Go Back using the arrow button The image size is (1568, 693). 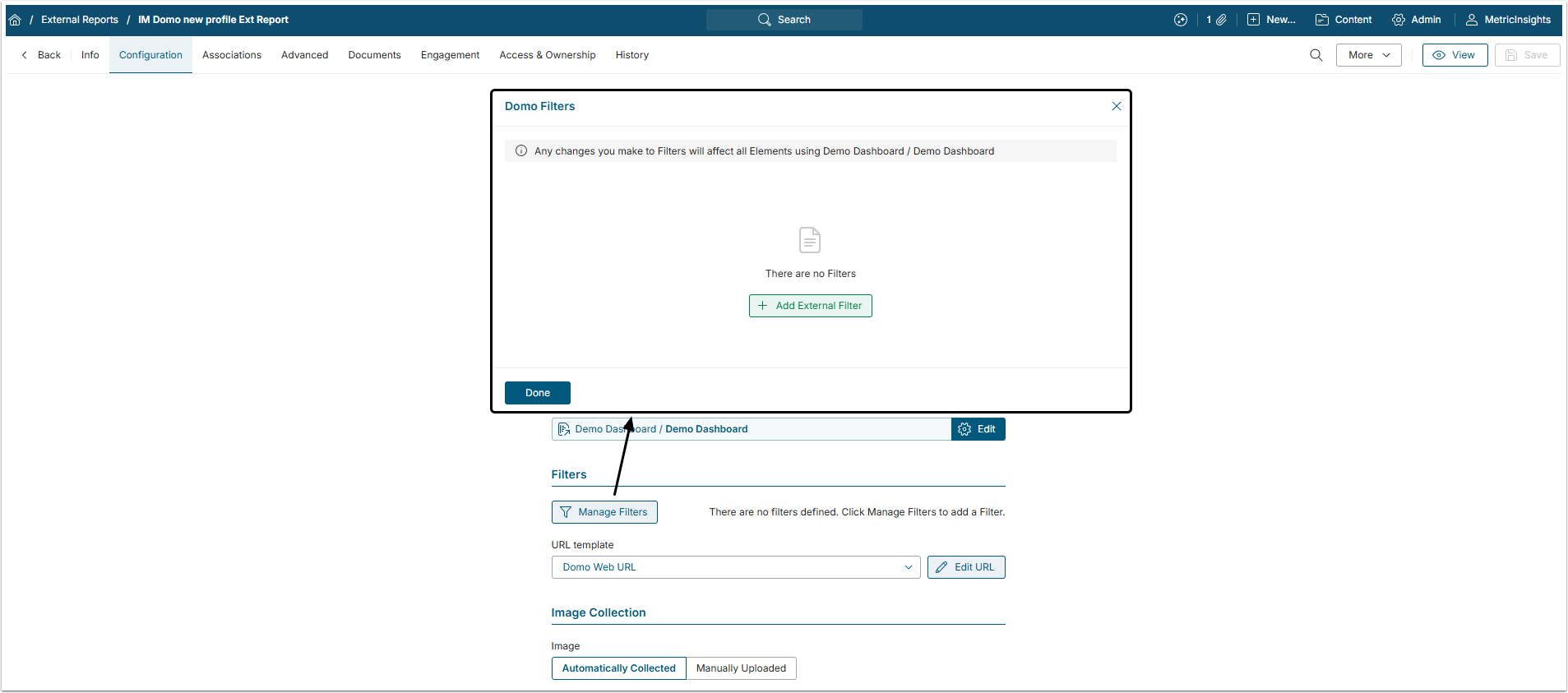[41, 55]
